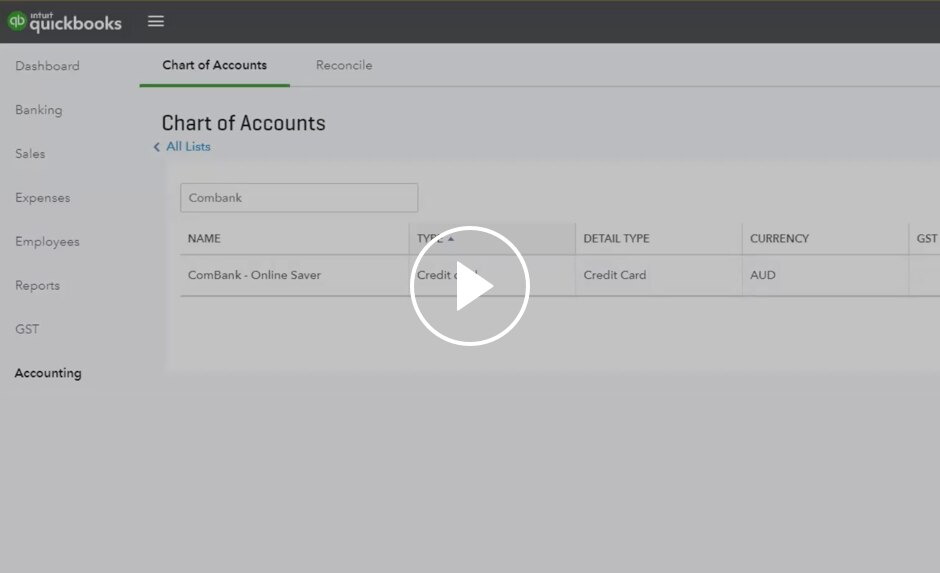Screen dimensions: 940x573
Task: Switch to the Chart of Accounts tab
Action: pos(215,65)
